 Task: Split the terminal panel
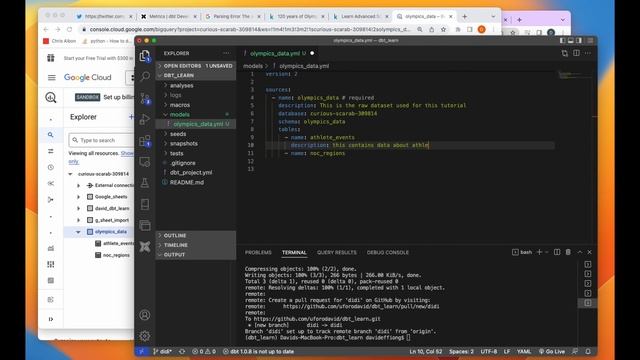click(557, 252)
